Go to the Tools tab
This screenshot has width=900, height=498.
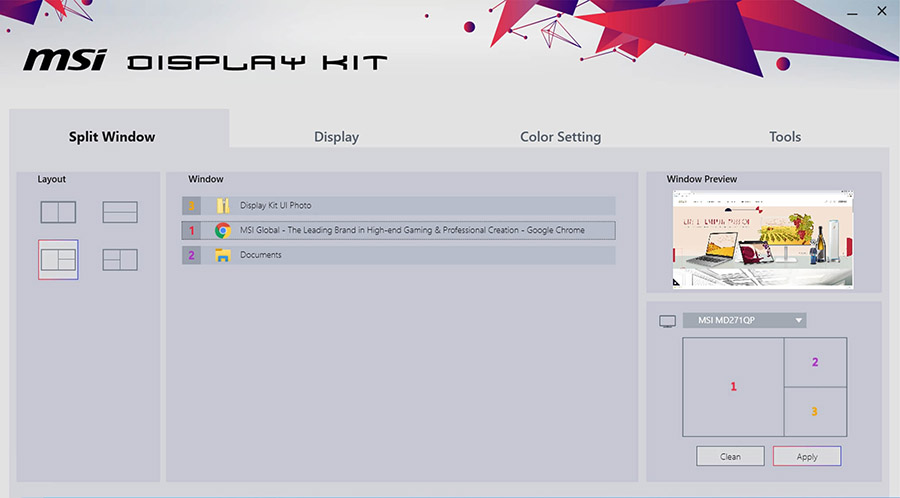point(785,137)
